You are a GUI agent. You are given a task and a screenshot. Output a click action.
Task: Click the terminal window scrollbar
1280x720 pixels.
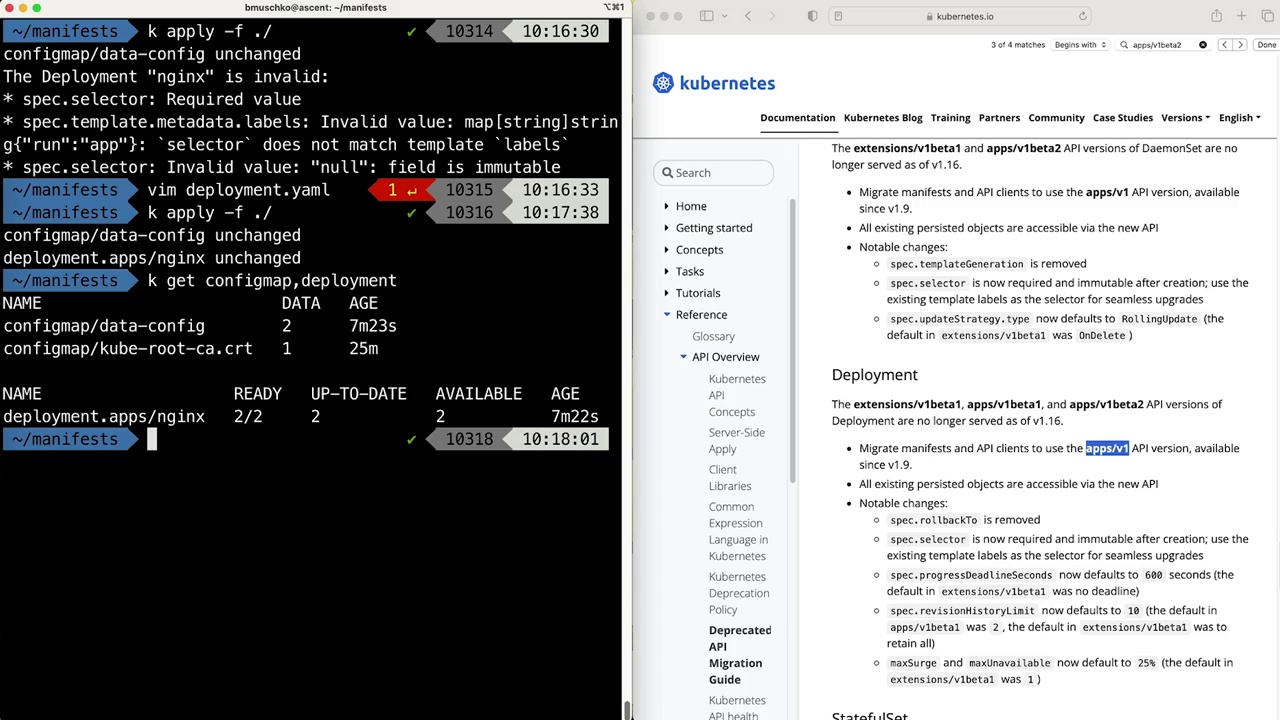[x=626, y=709]
